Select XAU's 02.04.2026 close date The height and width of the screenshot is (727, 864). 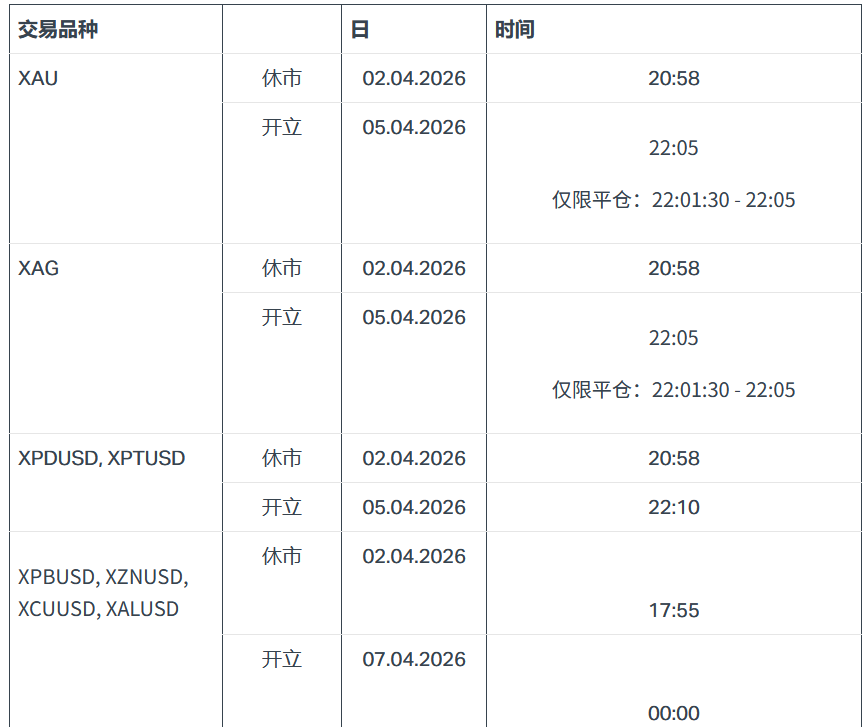click(414, 78)
